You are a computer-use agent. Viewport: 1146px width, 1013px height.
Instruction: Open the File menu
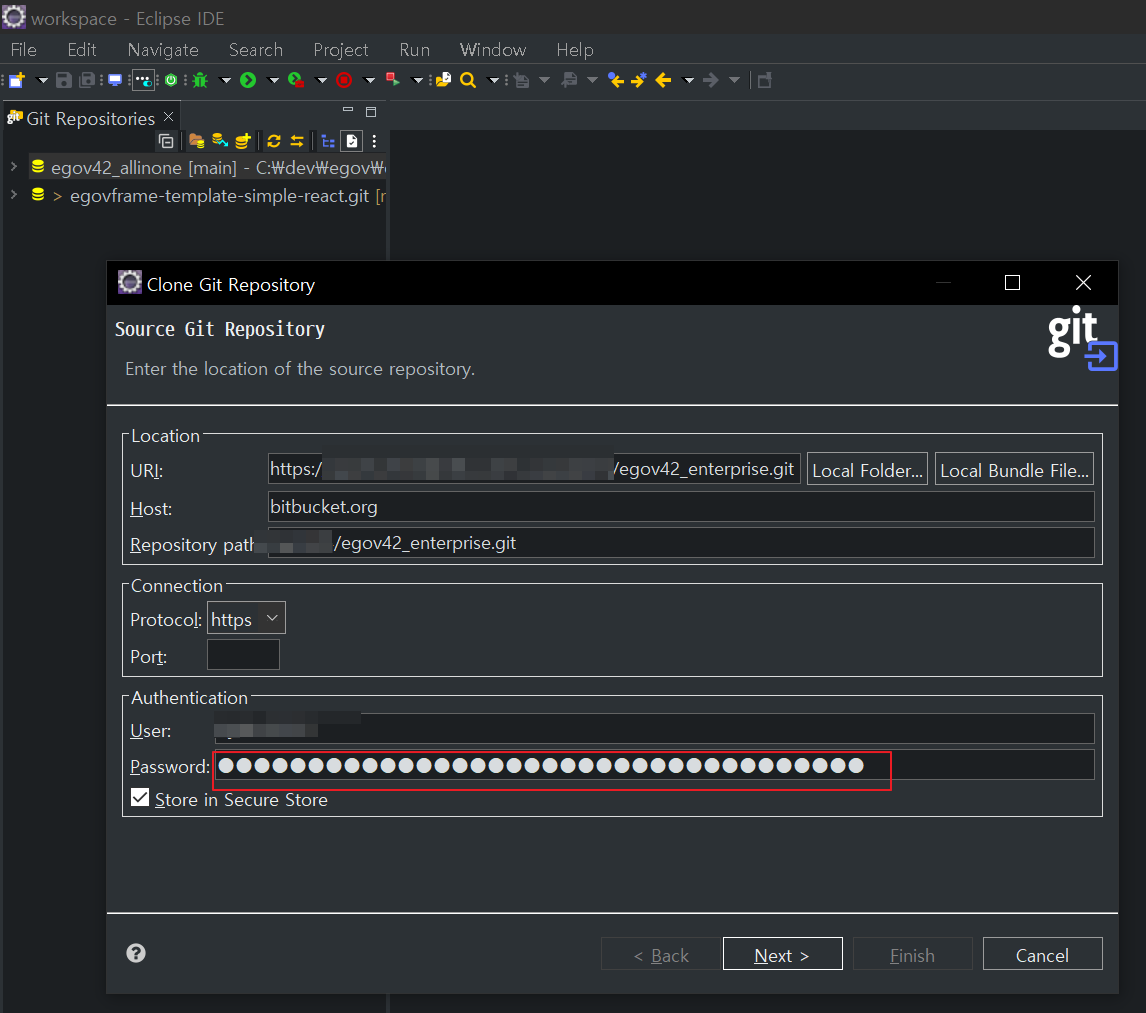[23, 50]
